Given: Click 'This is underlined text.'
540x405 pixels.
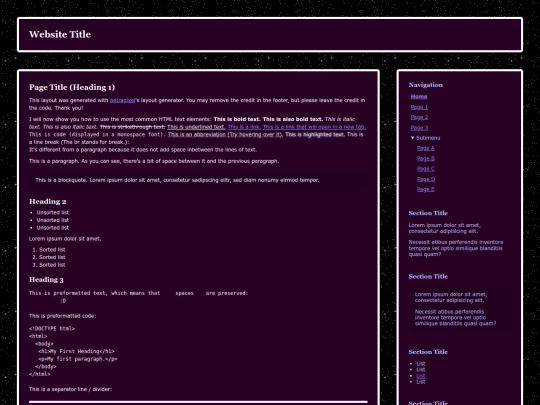Looking at the screenshot, I should coord(196,127).
